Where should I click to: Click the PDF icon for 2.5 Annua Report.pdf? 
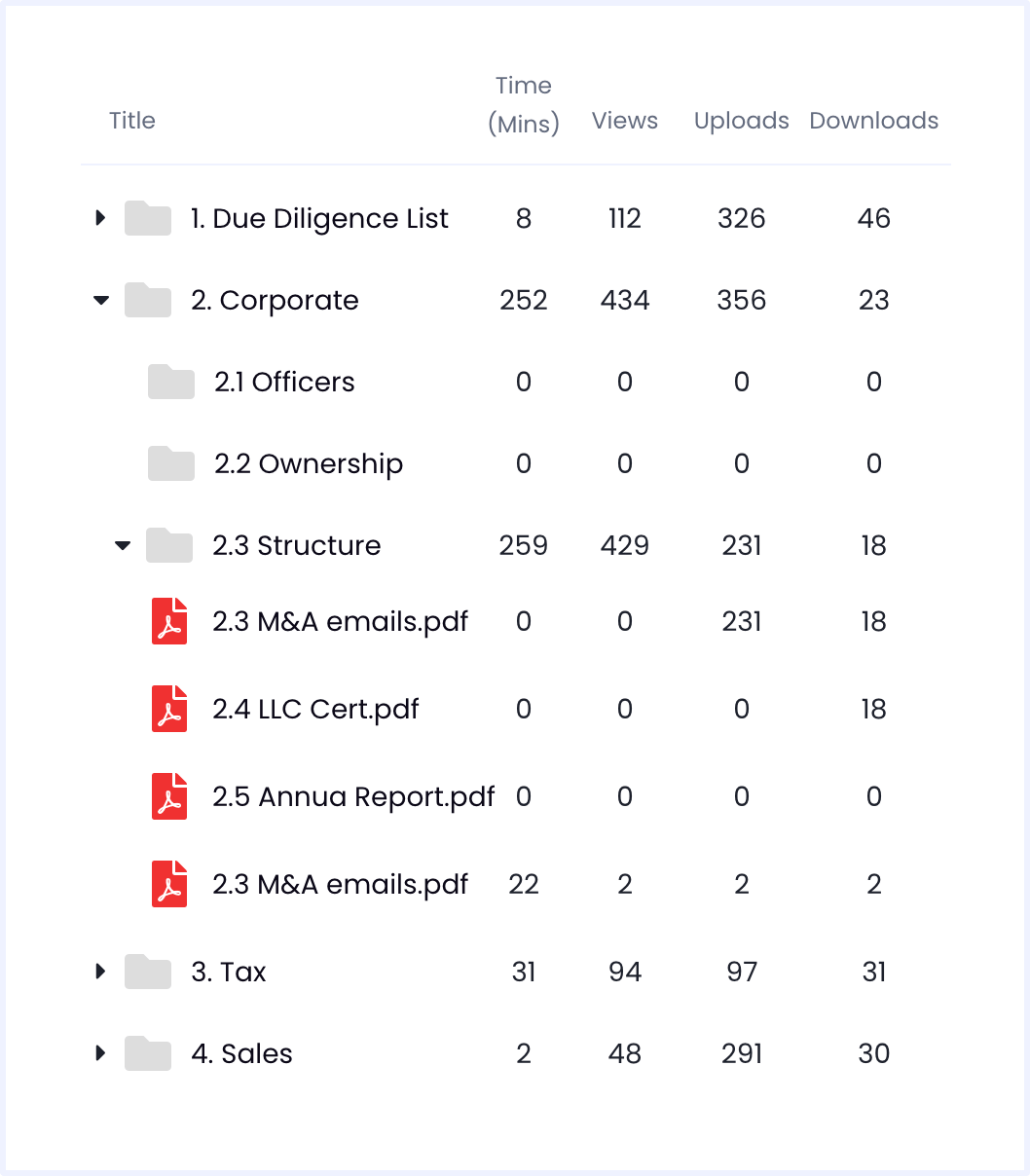click(x=169, y=796)
